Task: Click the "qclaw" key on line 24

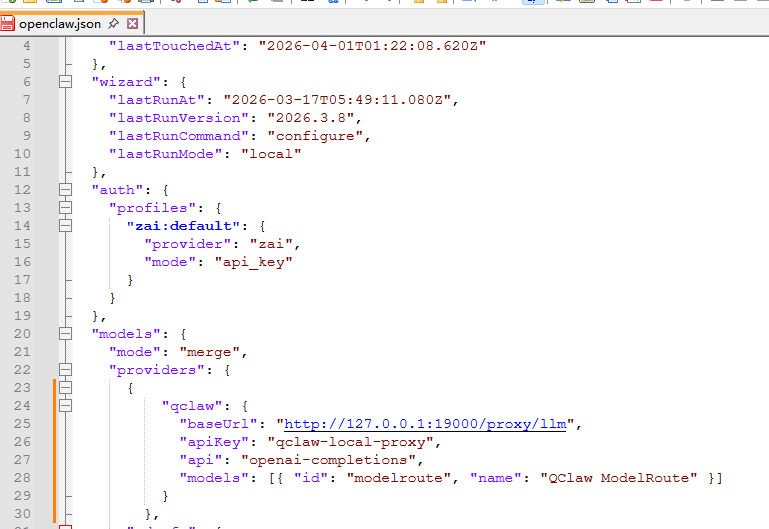Action: pyautogui.click(x=192, y=405)
